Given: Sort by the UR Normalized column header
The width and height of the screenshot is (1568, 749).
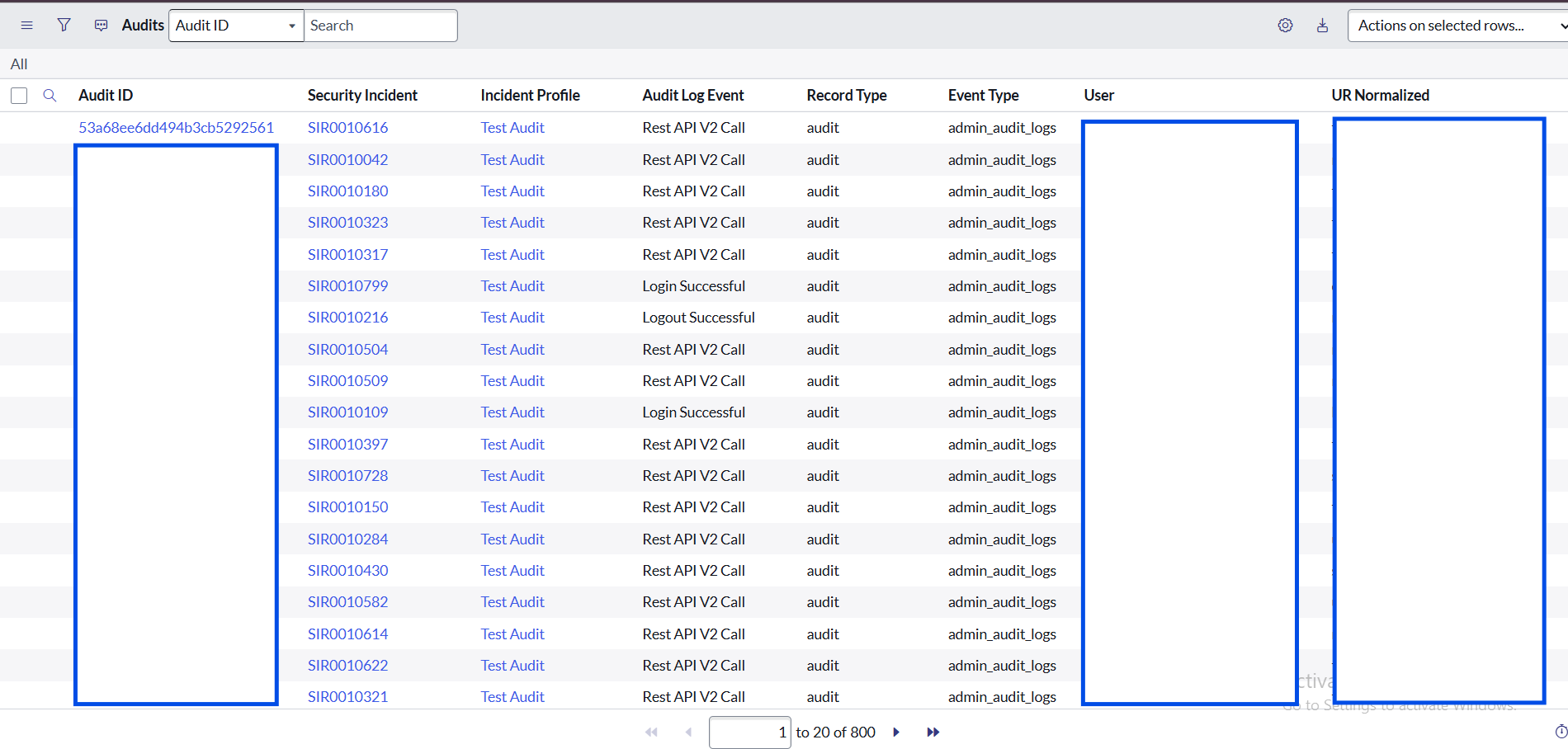Looking at the screenshot, I should [x=1380, y=96].
